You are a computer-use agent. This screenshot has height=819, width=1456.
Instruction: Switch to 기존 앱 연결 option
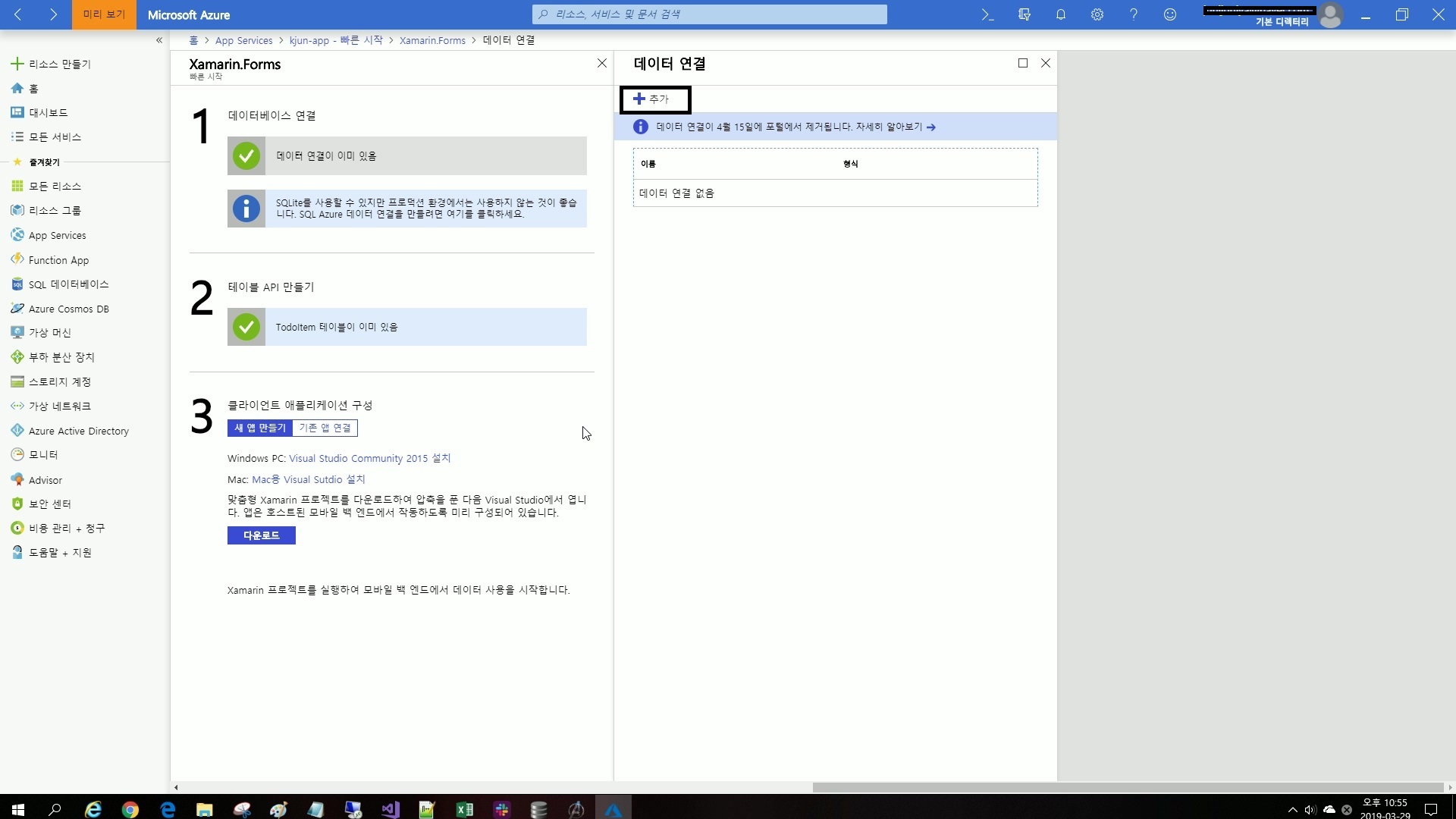click(325, 428)
